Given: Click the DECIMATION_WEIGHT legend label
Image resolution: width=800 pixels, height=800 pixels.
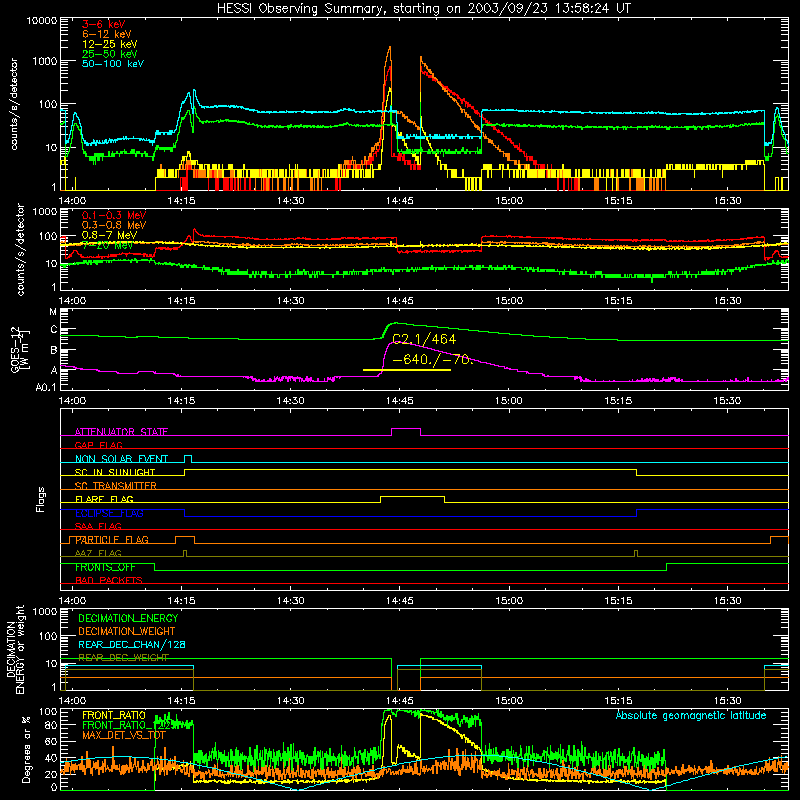Looking at the screenshot, I should [x=127, y=631].
